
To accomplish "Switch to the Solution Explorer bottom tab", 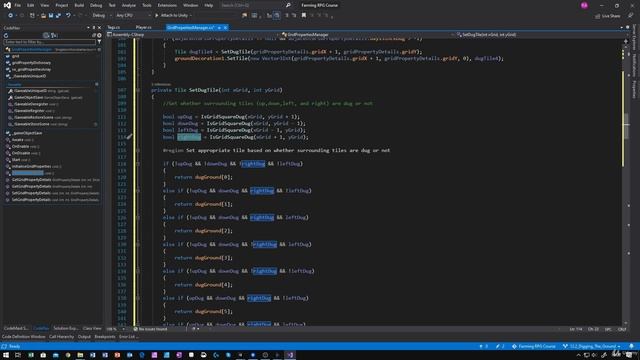I will [x=65, y=328].
